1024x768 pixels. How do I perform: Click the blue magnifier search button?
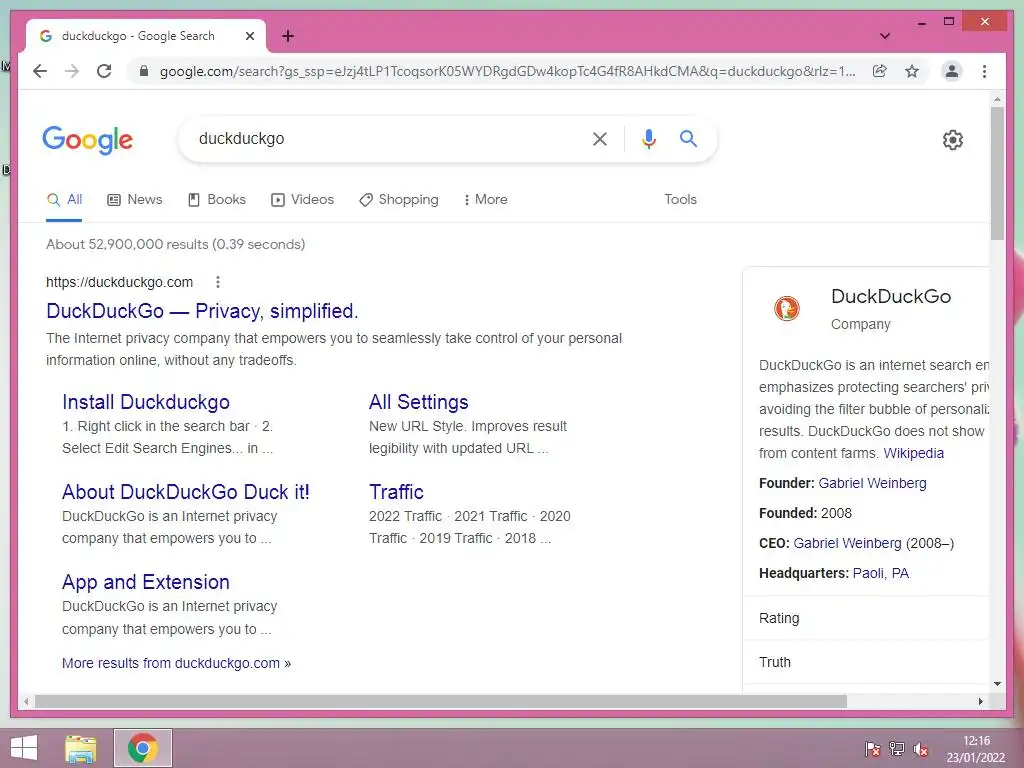click(x=688, y=138)
